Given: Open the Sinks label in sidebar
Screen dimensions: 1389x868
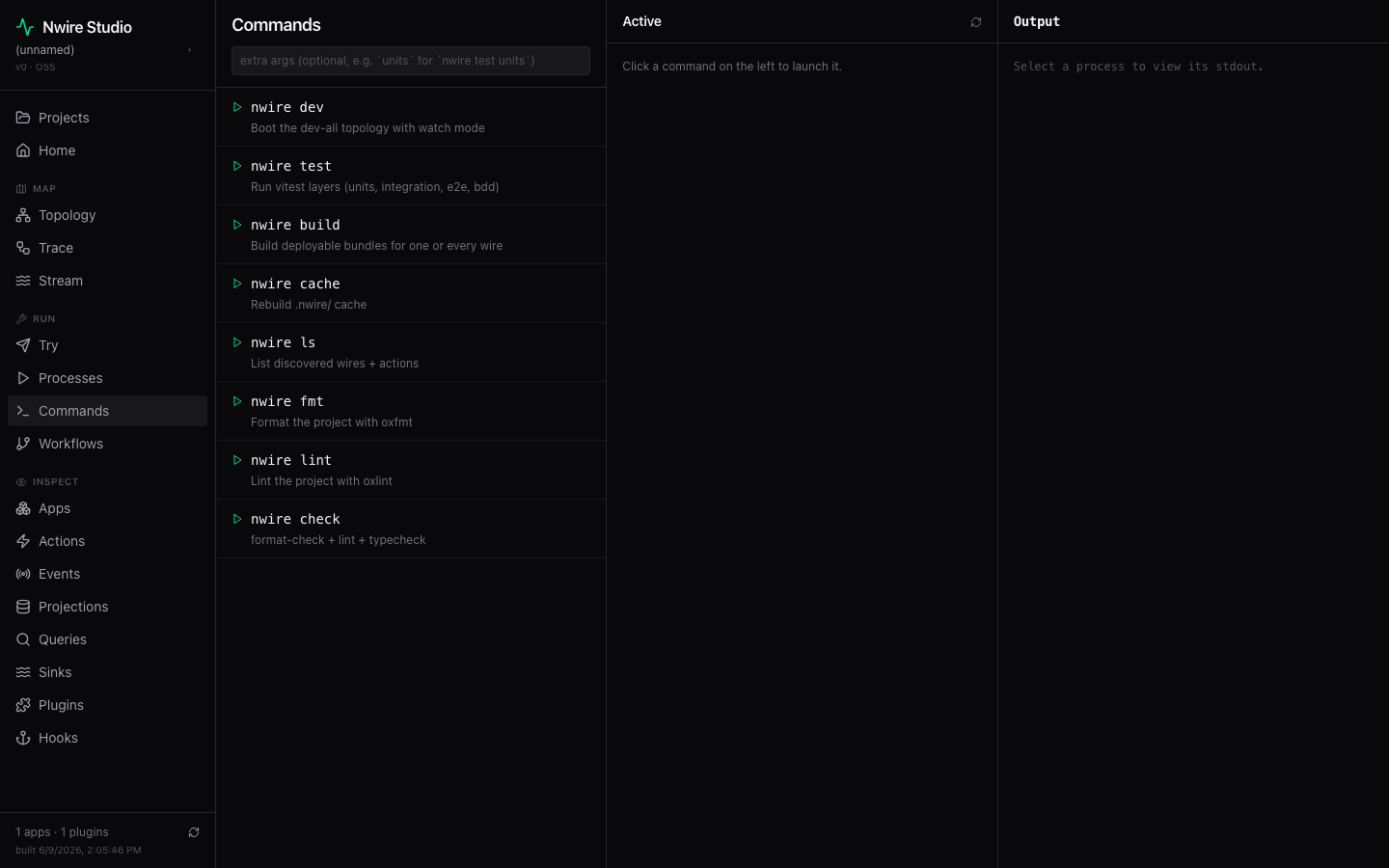Looking at the screenshot, I should click(x=55, y=672).
